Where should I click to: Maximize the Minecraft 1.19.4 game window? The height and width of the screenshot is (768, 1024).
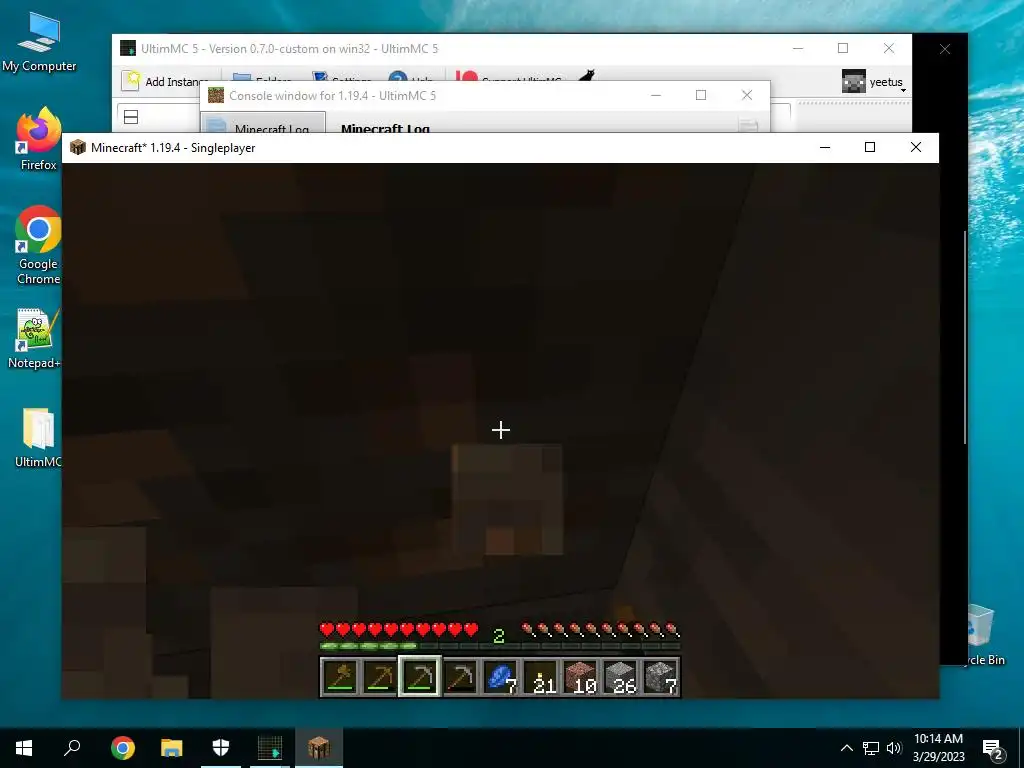click(870, 147)
